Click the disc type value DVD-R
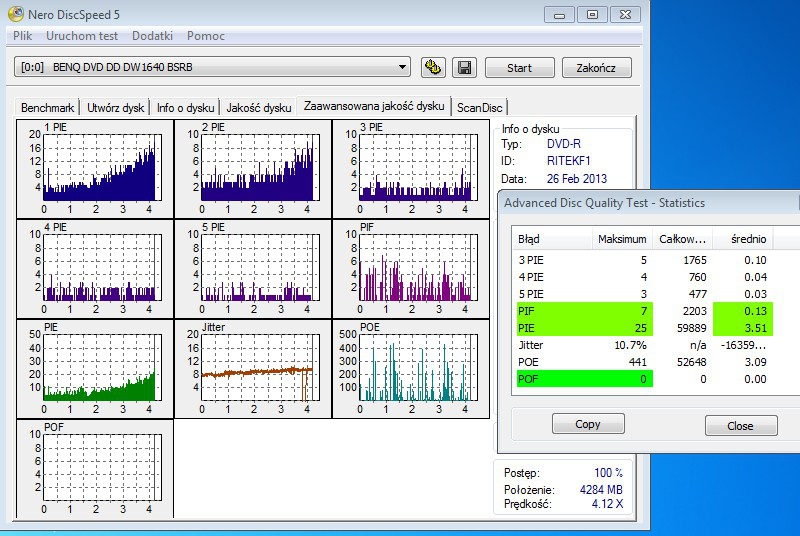The image size is (800, 536). (x=564, y=144)
